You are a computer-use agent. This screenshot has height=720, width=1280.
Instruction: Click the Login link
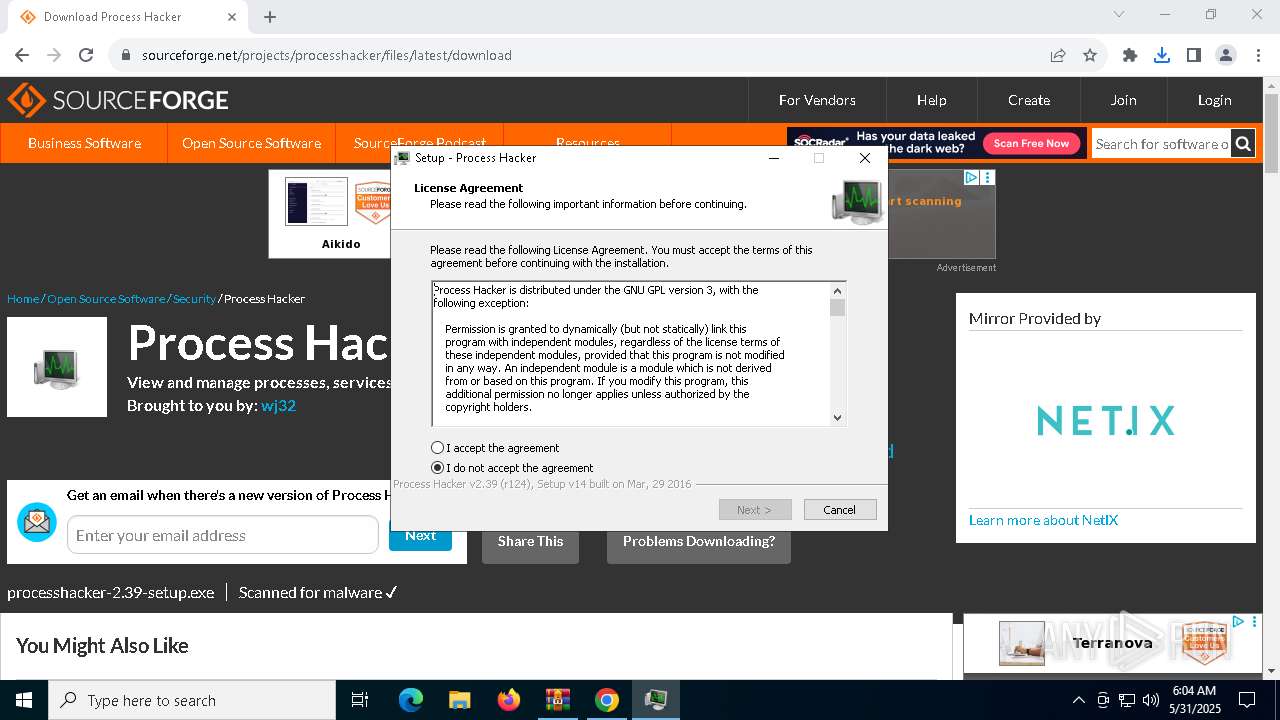1214,100
